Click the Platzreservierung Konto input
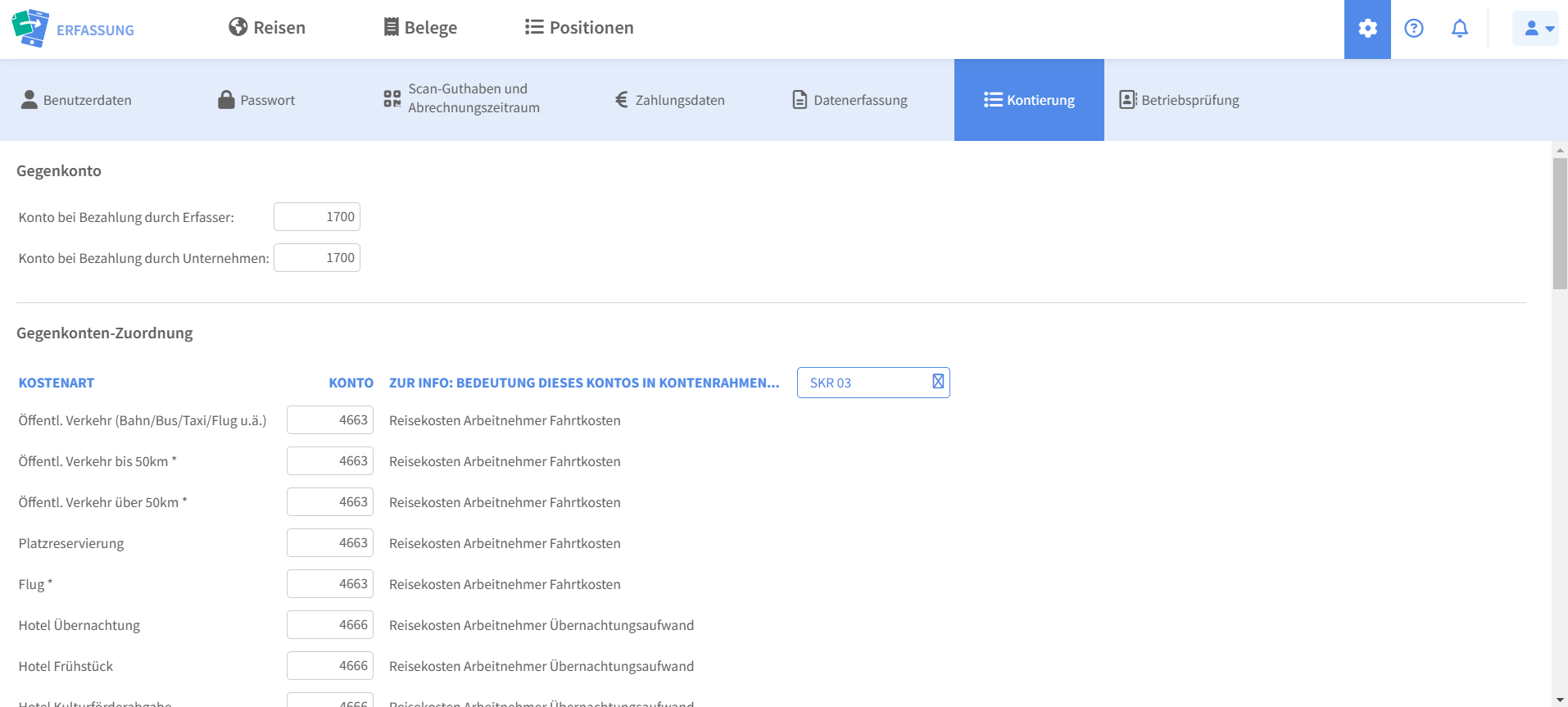 coord(330,543)
